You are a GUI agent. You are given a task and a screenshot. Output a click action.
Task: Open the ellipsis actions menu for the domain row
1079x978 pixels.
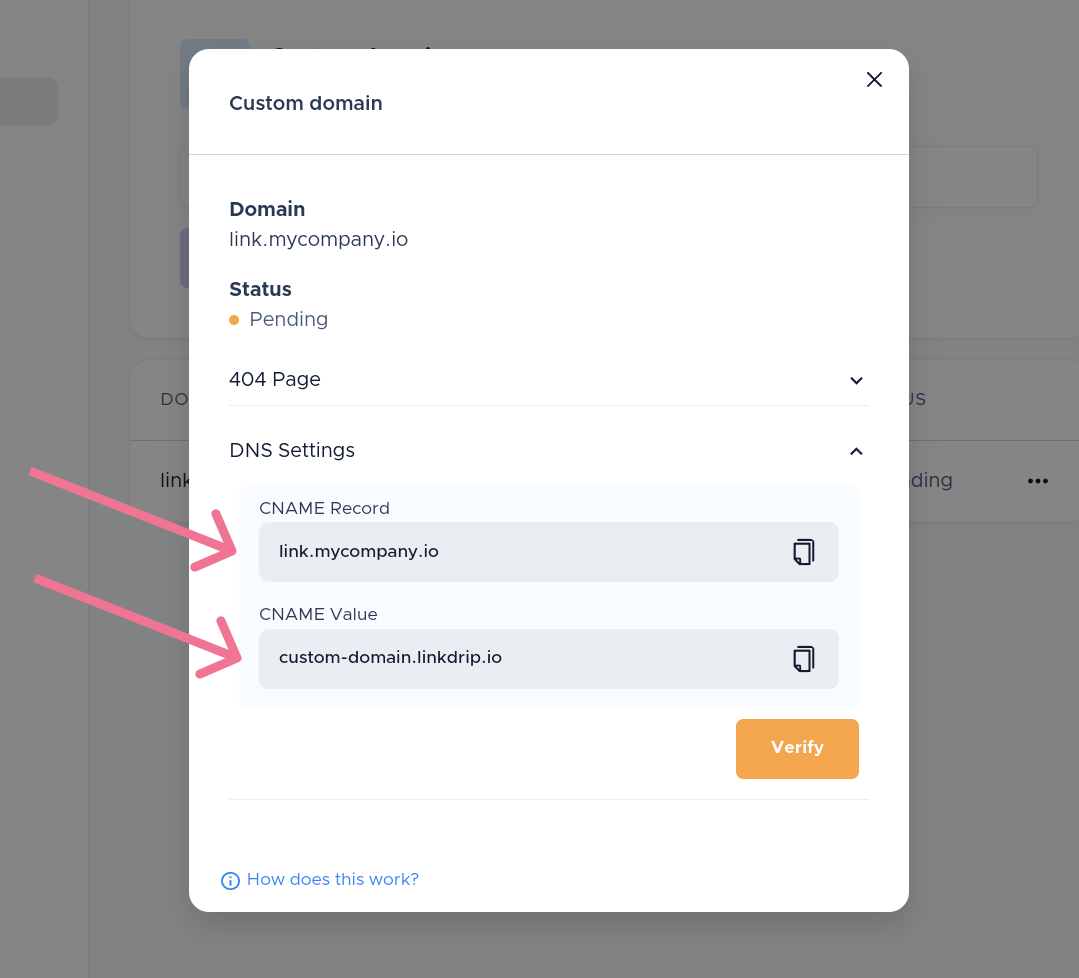point(1037,481)
